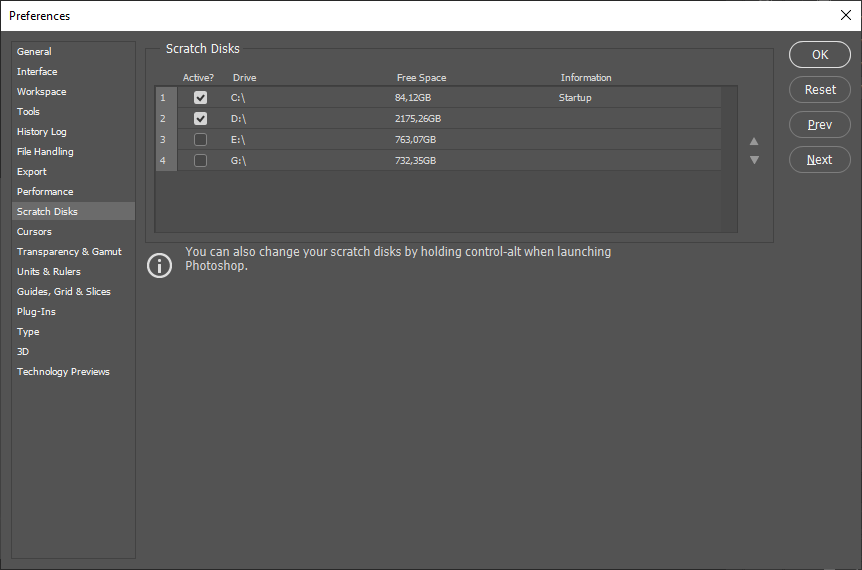Select Tools in the preferences sidebar
The image size is (862, 570).
[73, 112]
